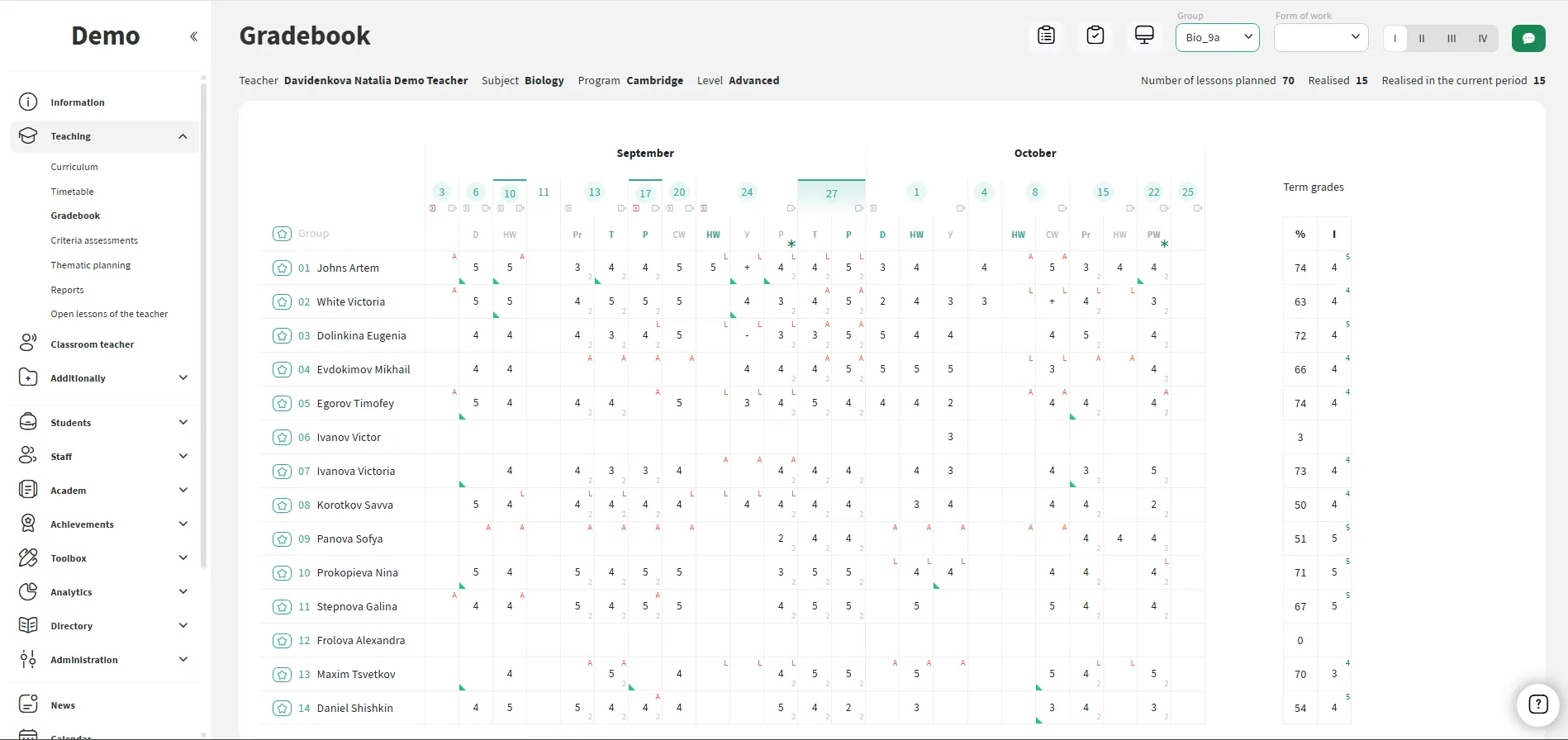Screen dimensions: 1568x740
Task: Open the help question mark icon
Action: pos(1537,704)
